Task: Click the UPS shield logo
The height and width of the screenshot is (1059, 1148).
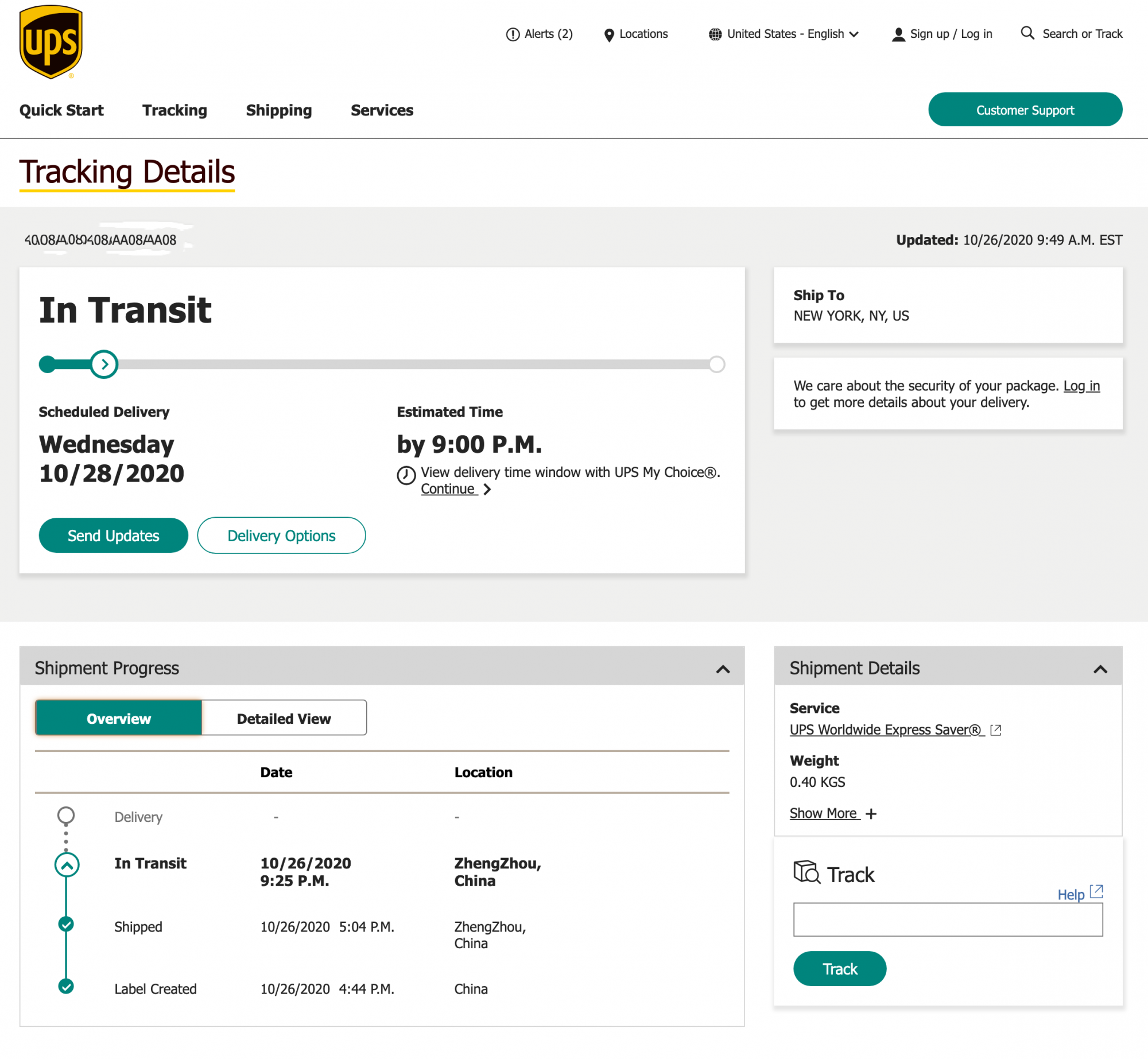Action: coord(51,41)
